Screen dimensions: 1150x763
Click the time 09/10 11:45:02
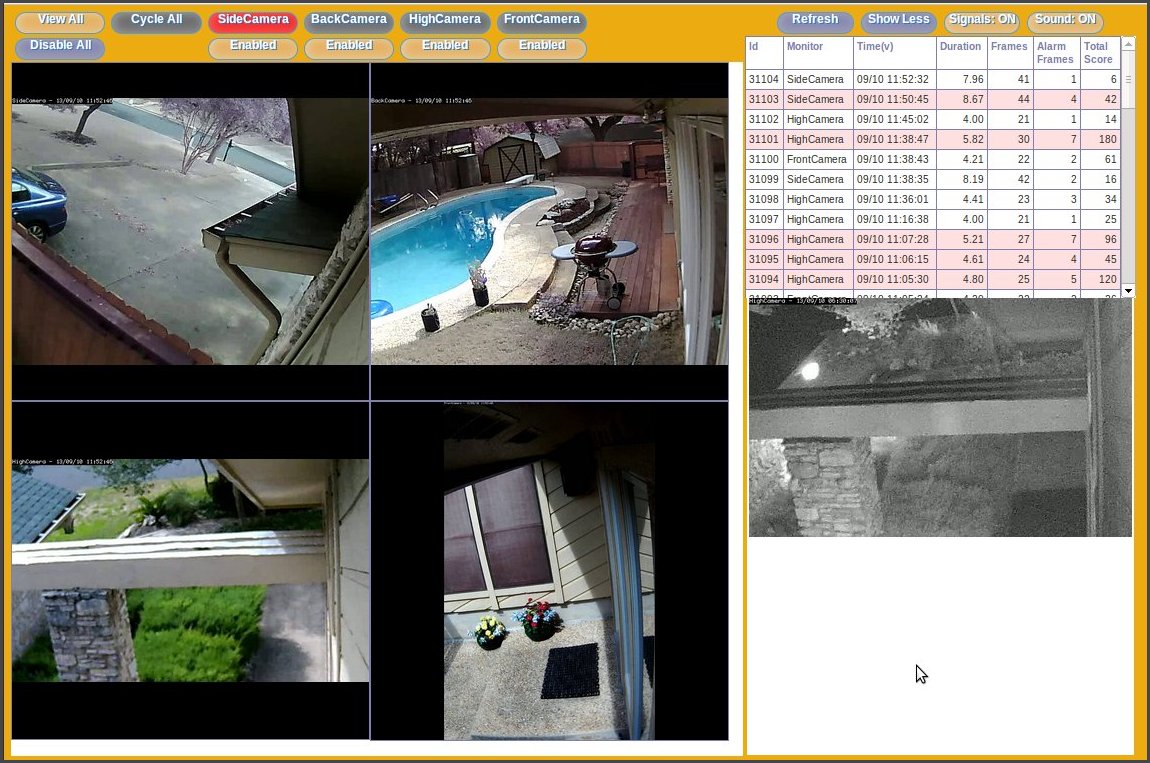[893, 119]
